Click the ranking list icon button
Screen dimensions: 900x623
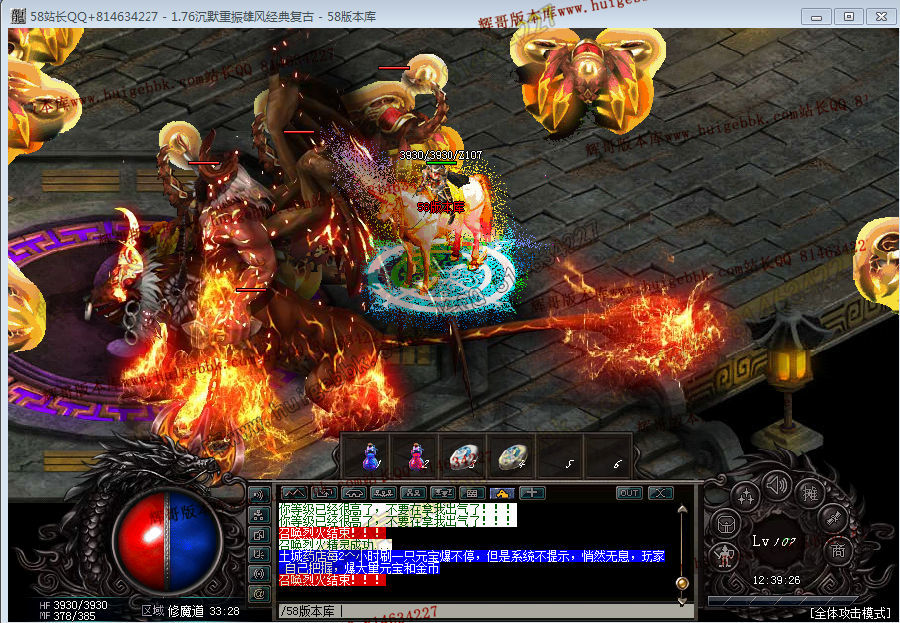443,493
